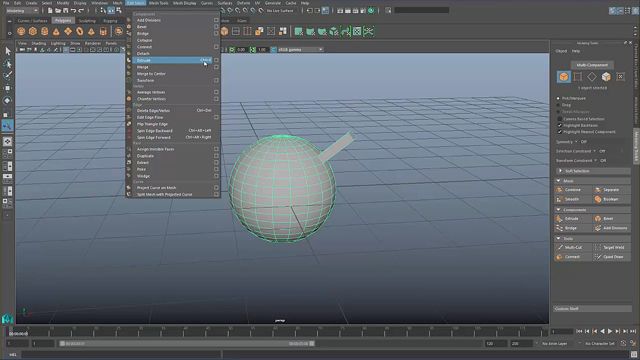Screen dimensions: 640x360
Task: Click the Smooth button in Mesh section
Action: [572, 199]
